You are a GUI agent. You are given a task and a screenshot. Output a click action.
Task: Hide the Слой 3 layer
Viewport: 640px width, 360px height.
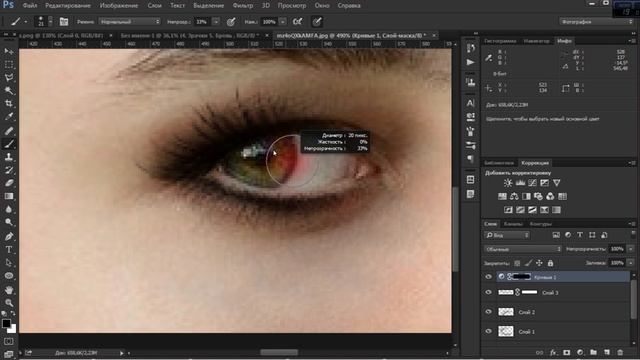(x=489, y=292)
